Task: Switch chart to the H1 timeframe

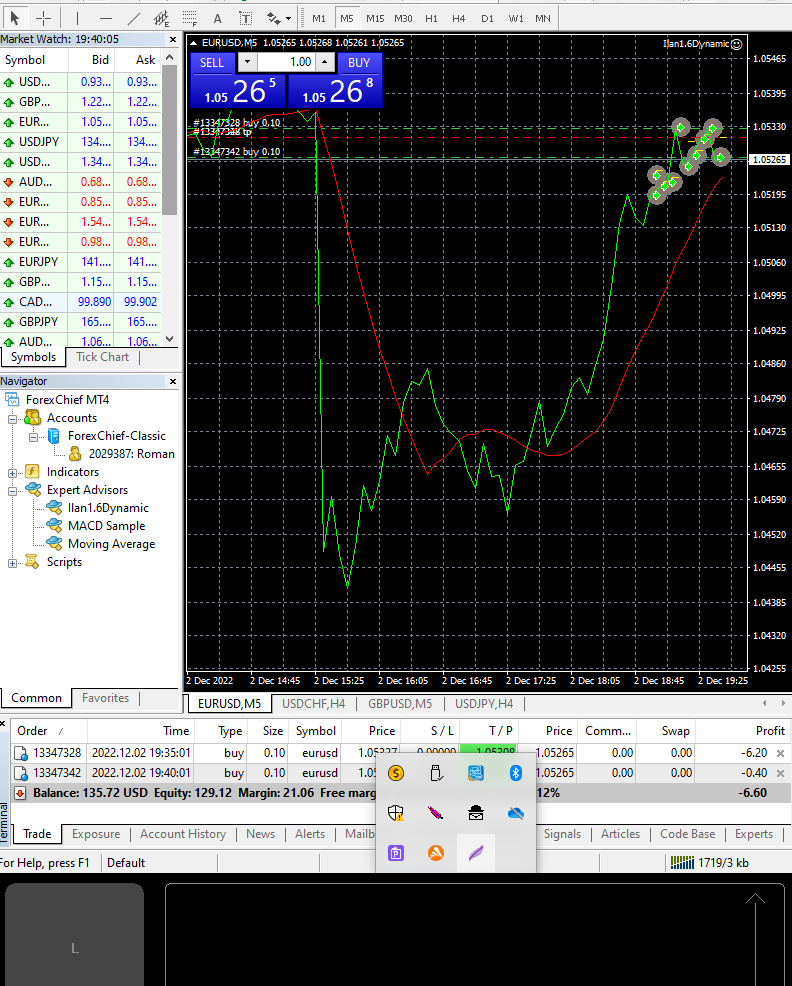Action: 431,18
